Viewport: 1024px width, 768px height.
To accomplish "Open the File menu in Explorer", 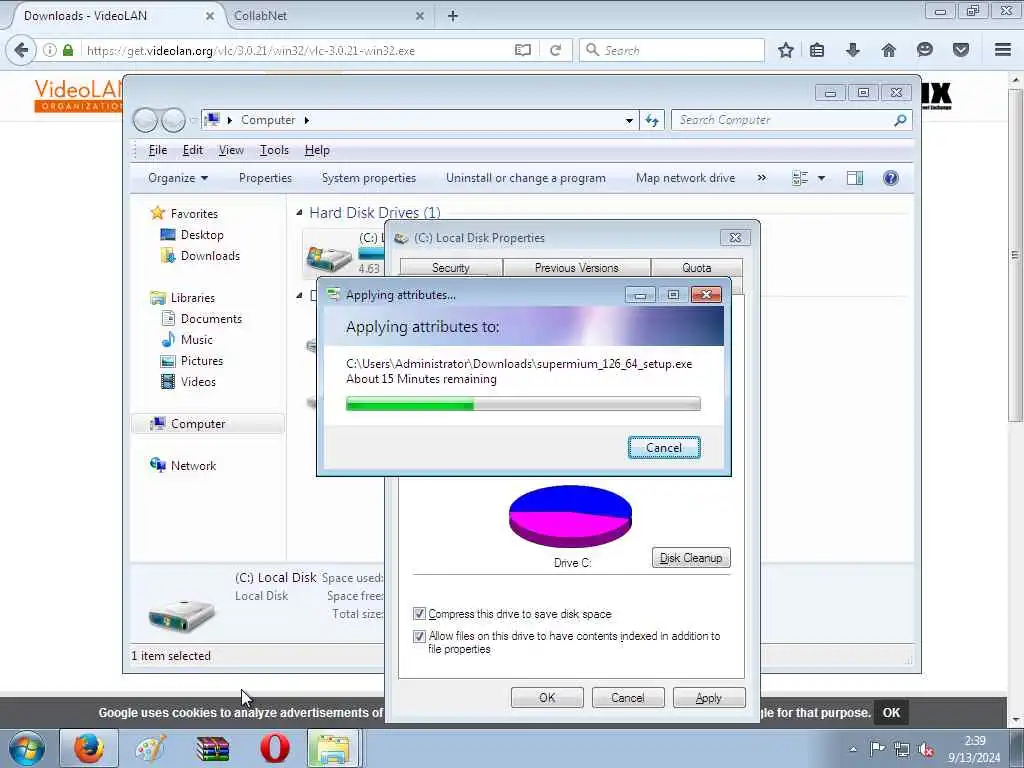I will click(x=157, y=150).
